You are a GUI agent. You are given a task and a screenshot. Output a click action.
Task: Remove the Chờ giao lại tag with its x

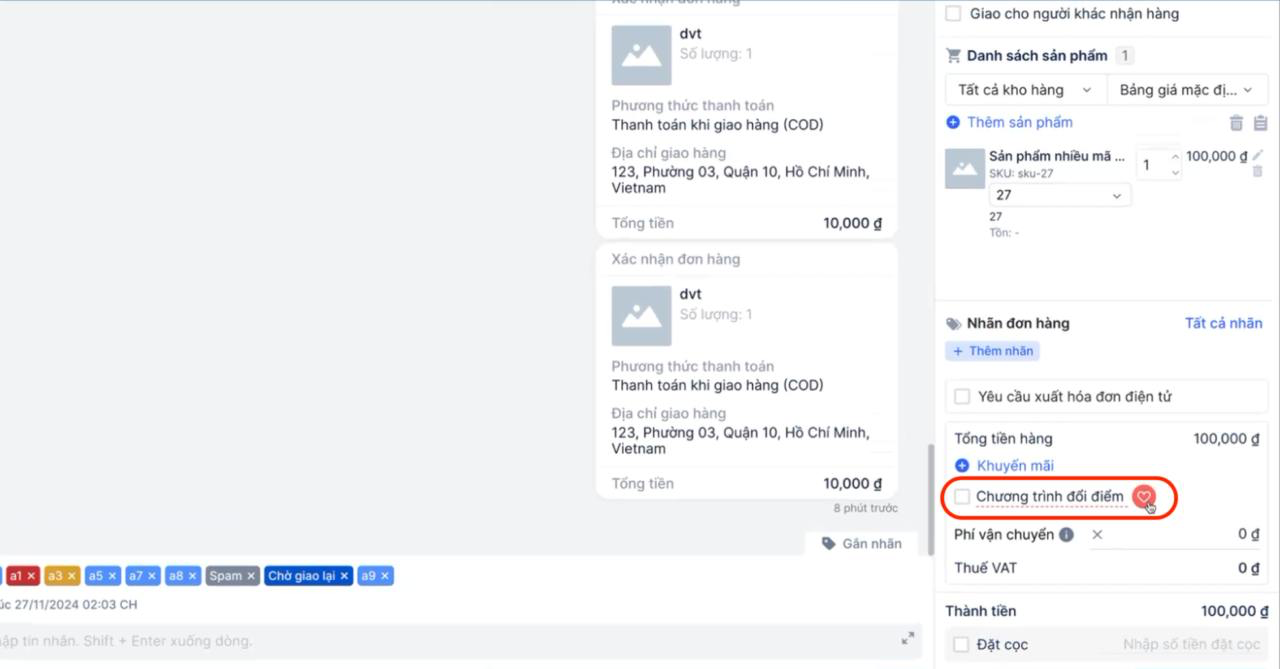344,576
